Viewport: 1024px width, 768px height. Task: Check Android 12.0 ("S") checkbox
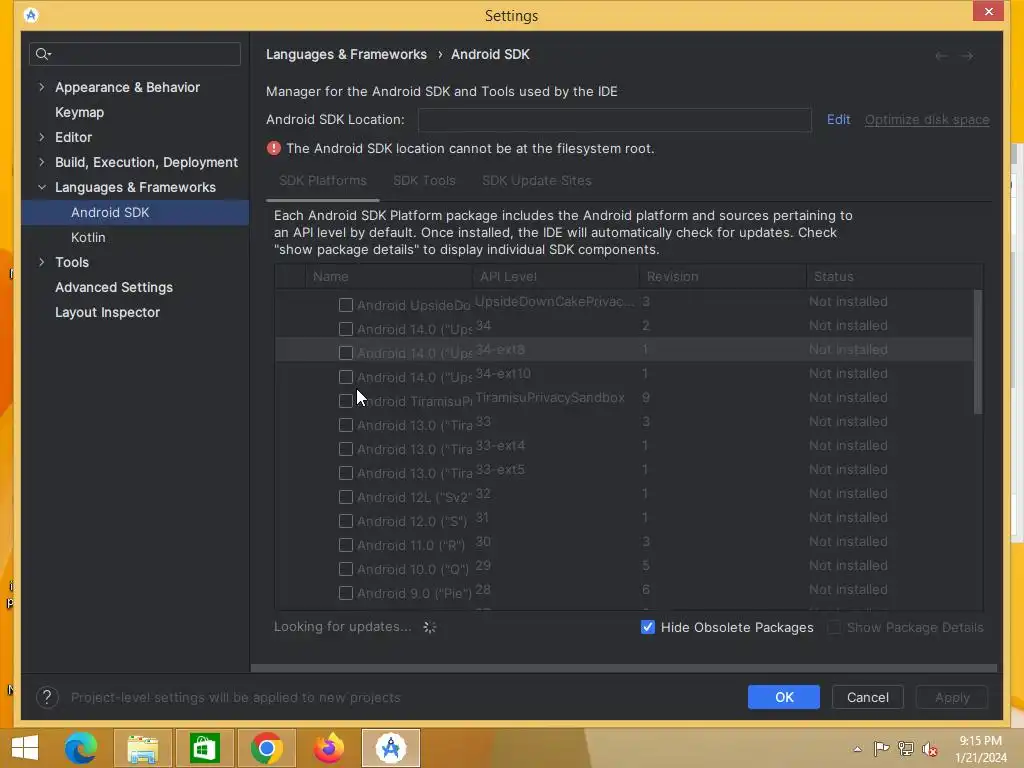[x=346, y=521]
